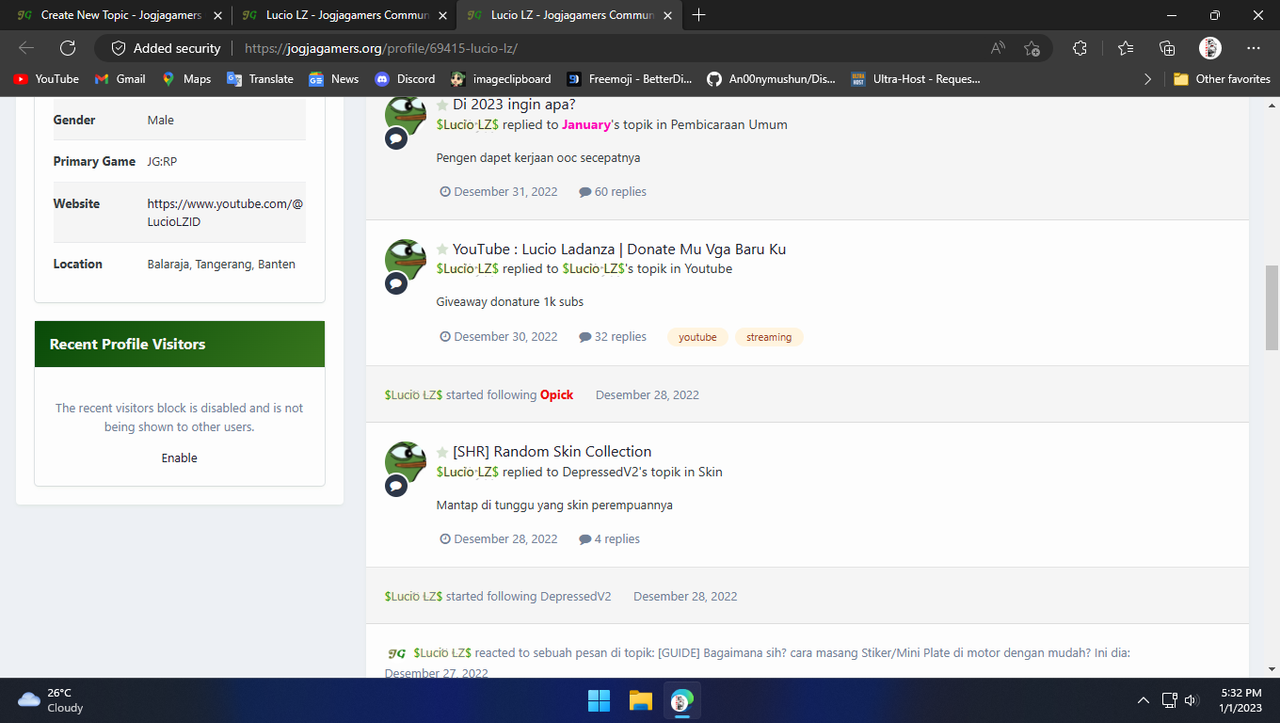Click star on YouTube Lucio Ladanza topic
The image size is (1280, 723).
tap(442, 249)
